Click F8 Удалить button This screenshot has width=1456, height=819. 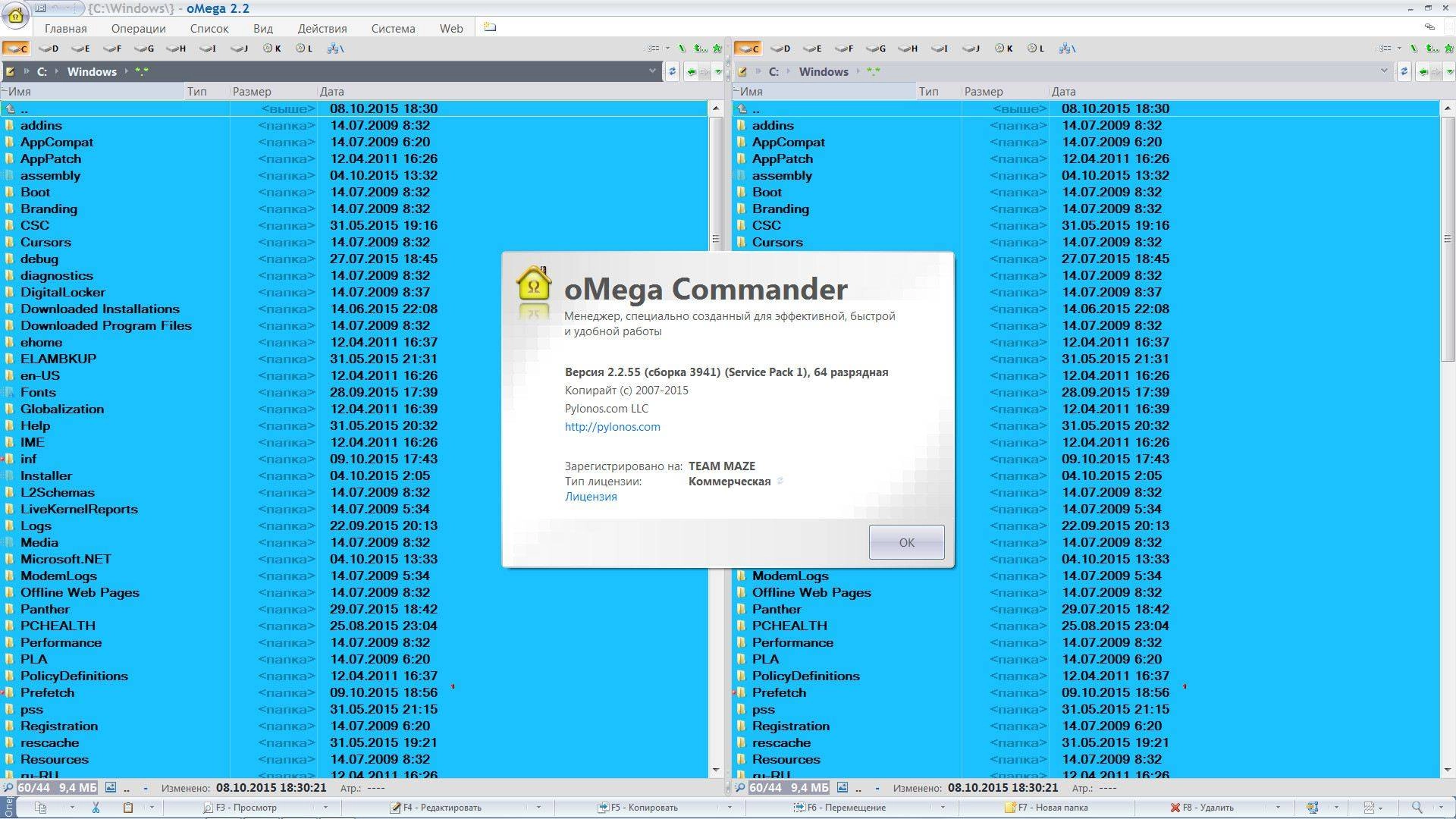1202,808
